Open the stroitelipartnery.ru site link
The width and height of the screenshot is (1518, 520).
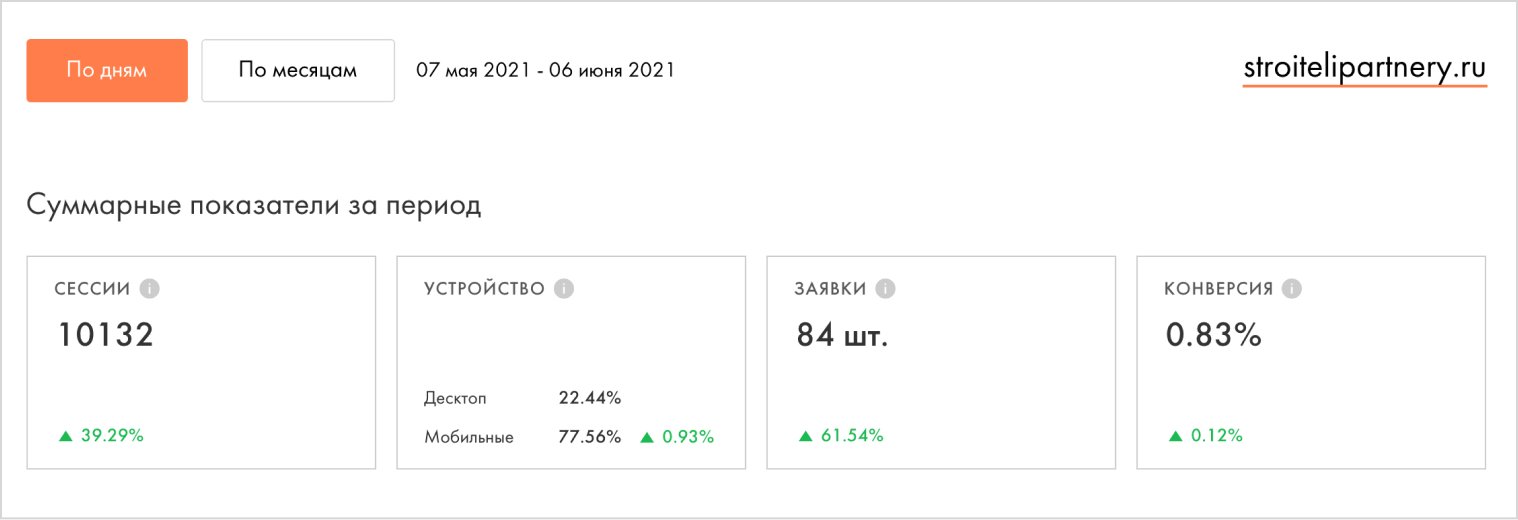tap(1365, 68)
